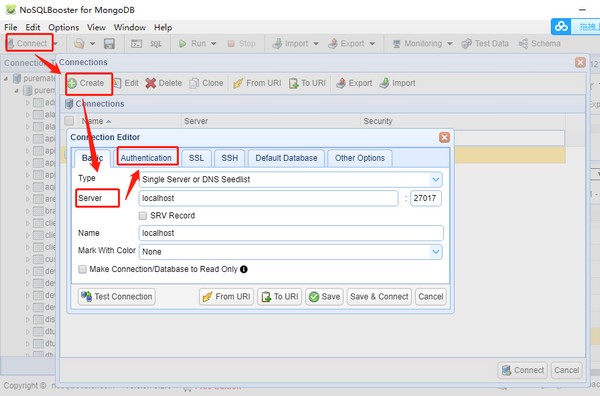Open file folder toolbar icon
Screen dimensions: 600x396
(79, 44)
